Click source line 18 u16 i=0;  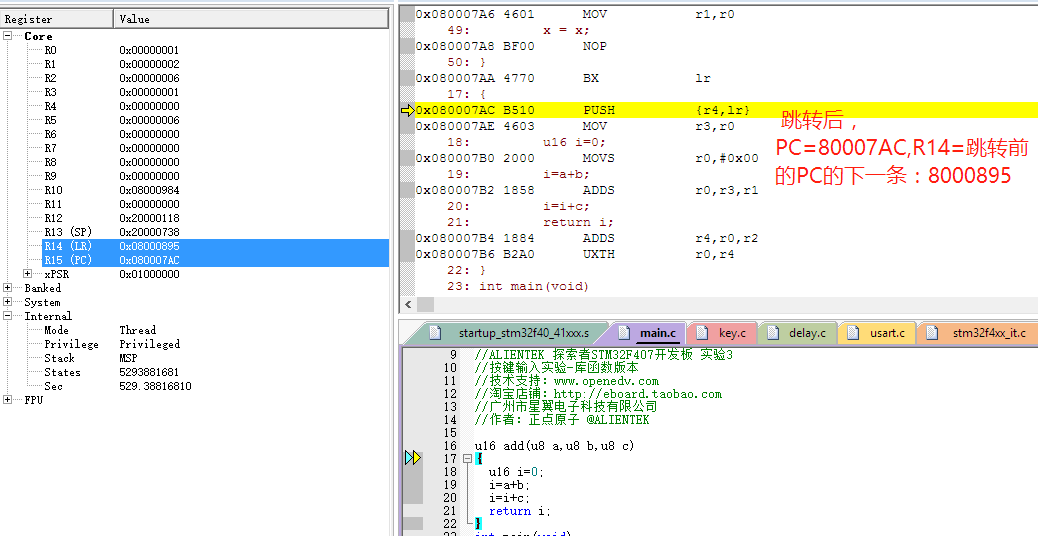[516, 472]
